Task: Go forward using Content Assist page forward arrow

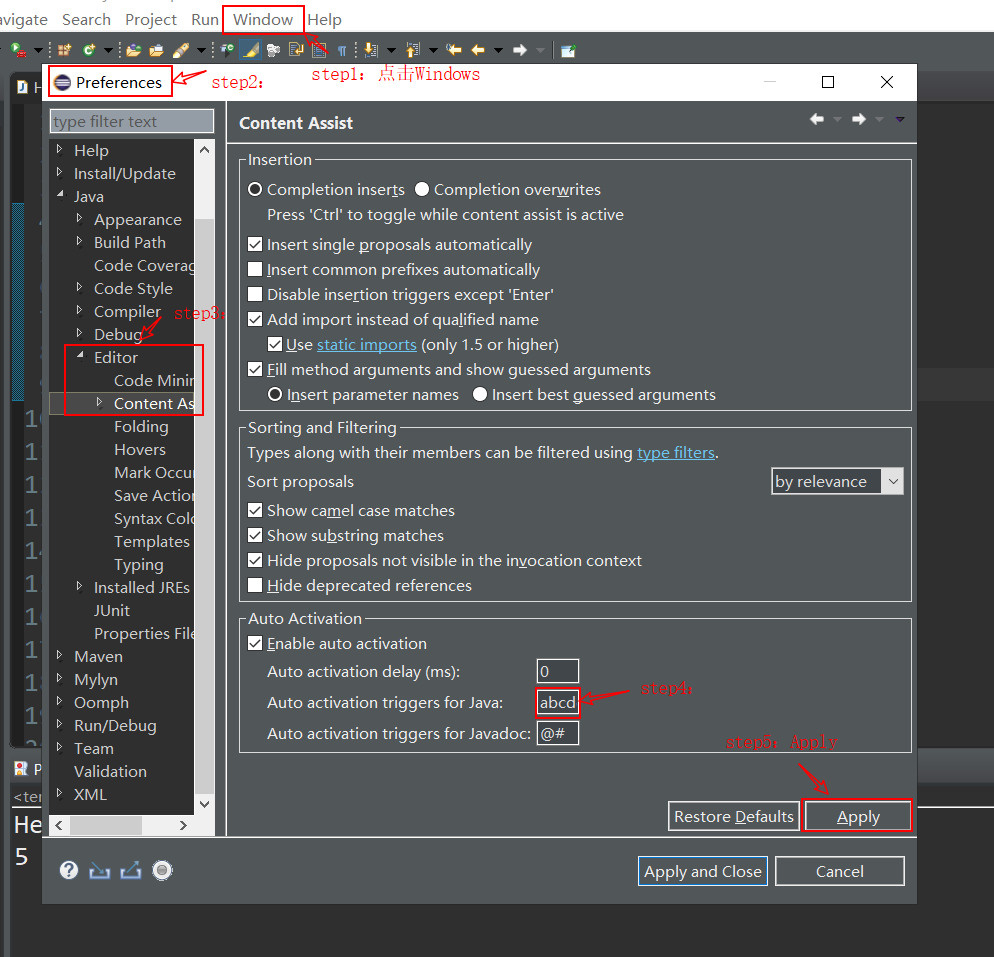Action: point(859,119)
